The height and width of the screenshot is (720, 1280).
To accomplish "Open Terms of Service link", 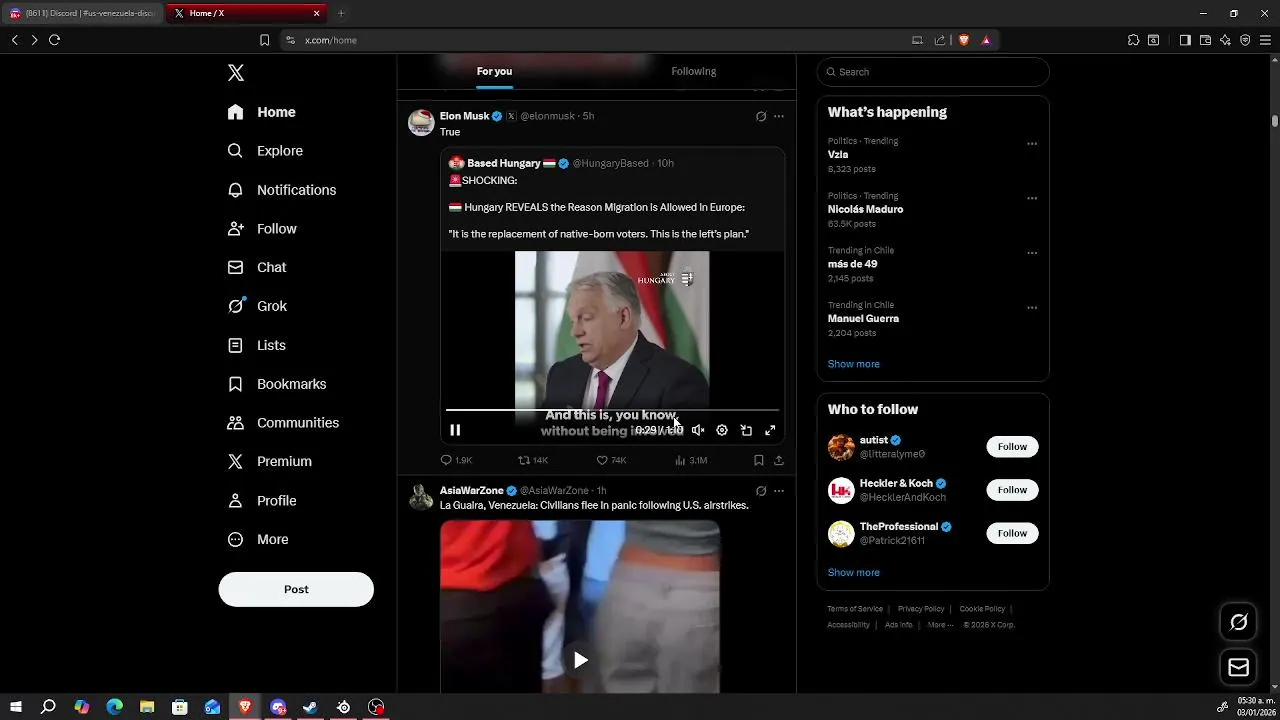I will click(855, 609).
